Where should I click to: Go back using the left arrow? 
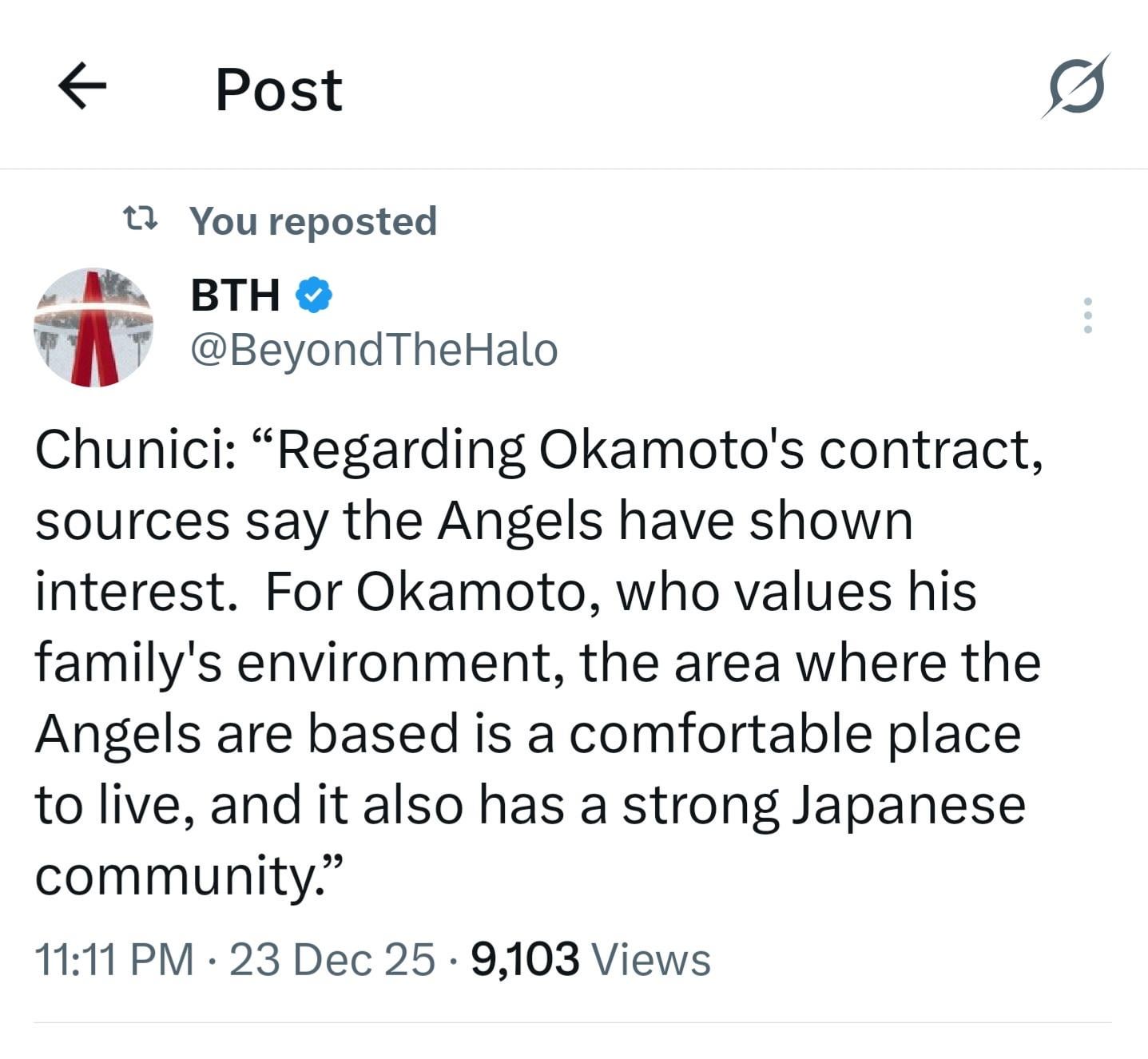point(82,87)
